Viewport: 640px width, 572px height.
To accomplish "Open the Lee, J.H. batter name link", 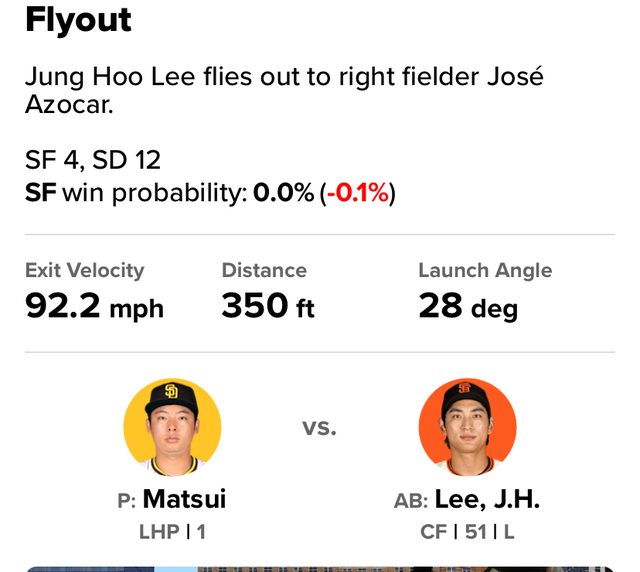I will [489, 498].
